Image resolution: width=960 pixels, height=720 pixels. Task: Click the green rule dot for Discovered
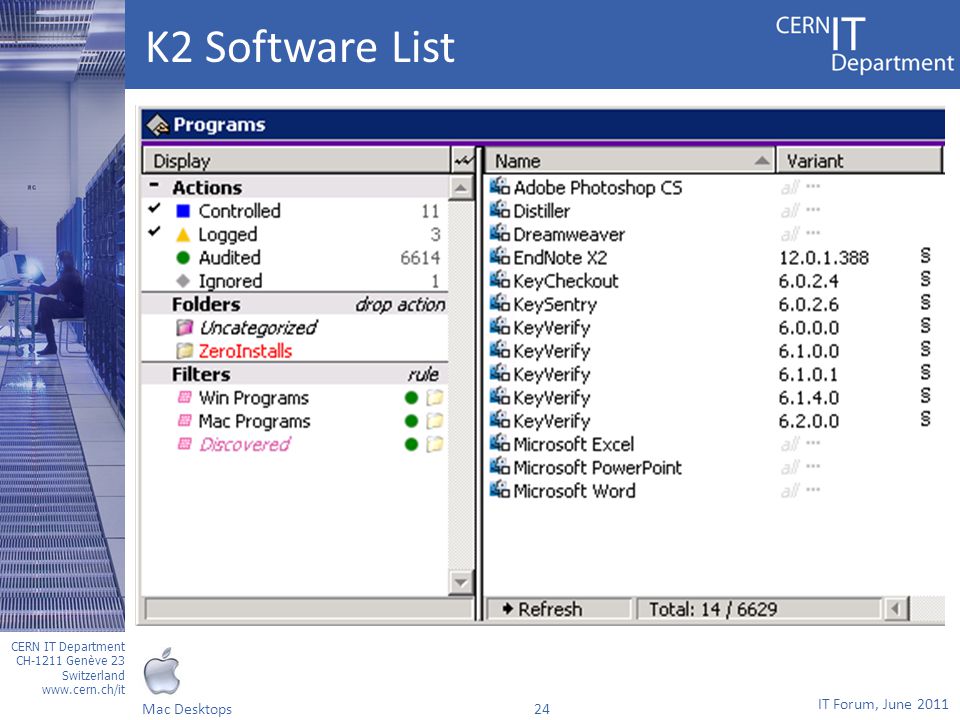[411, 444]
